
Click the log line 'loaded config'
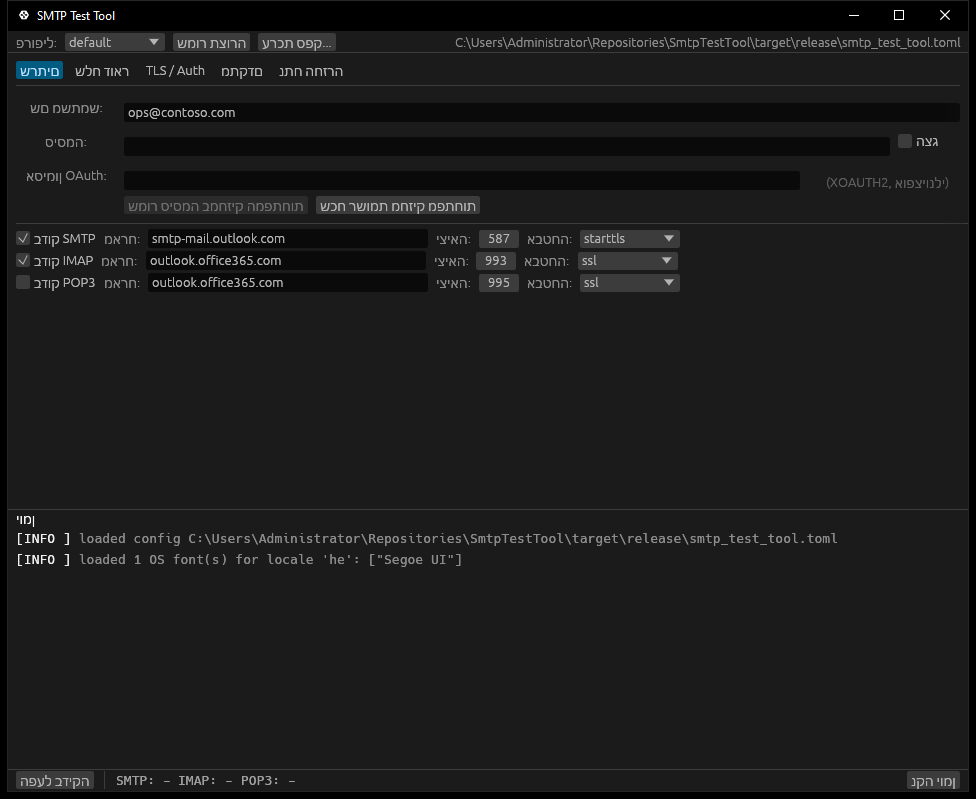[x=427, y=538]
